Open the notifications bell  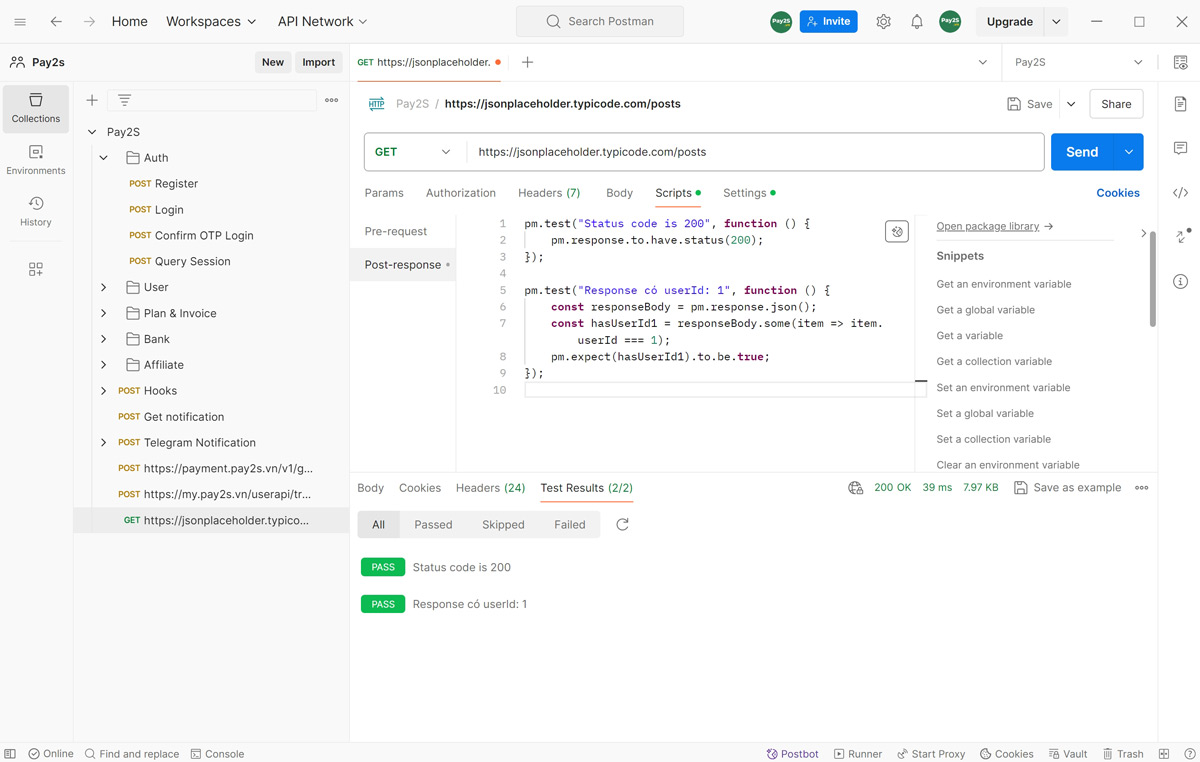[917, 21]
